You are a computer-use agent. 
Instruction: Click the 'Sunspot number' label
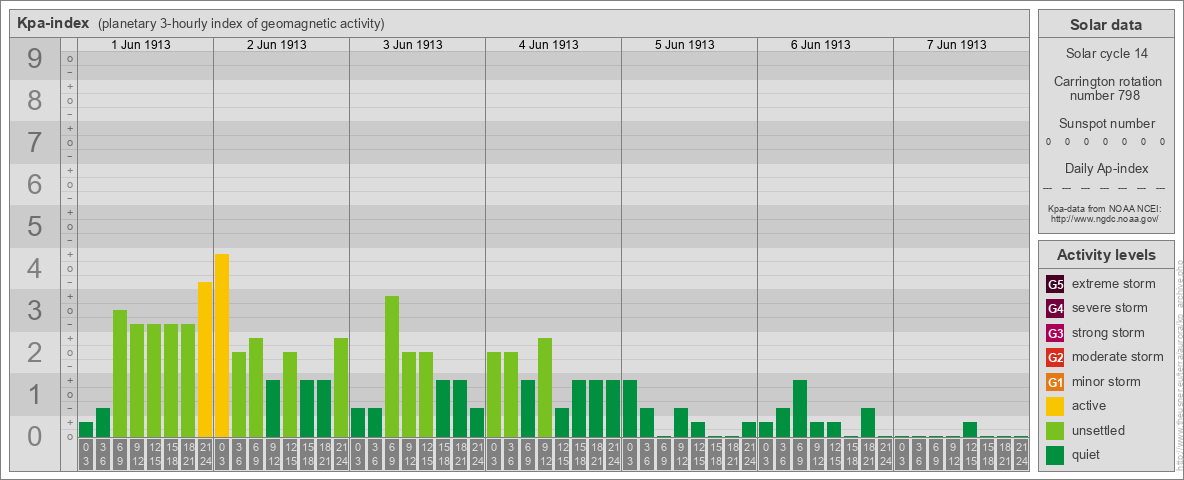pyautogui.click(x=1106, y=124)
